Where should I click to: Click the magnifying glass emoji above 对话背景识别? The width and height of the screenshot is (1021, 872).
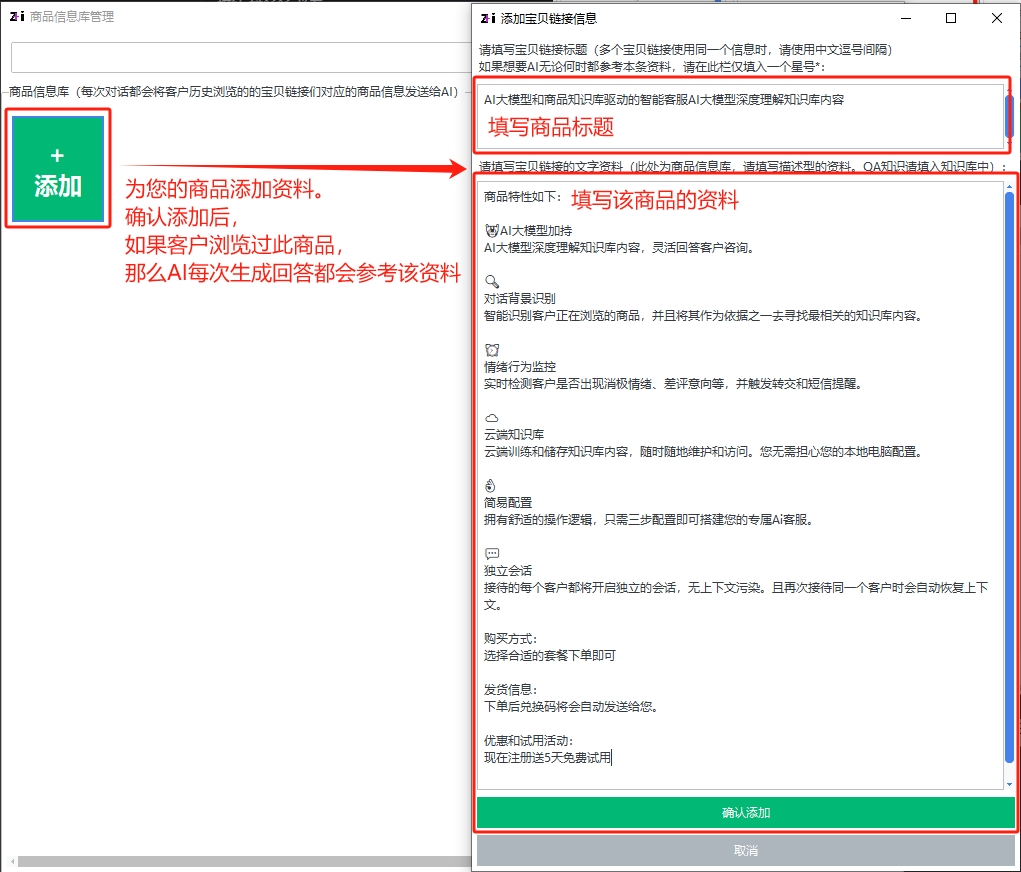492,281
